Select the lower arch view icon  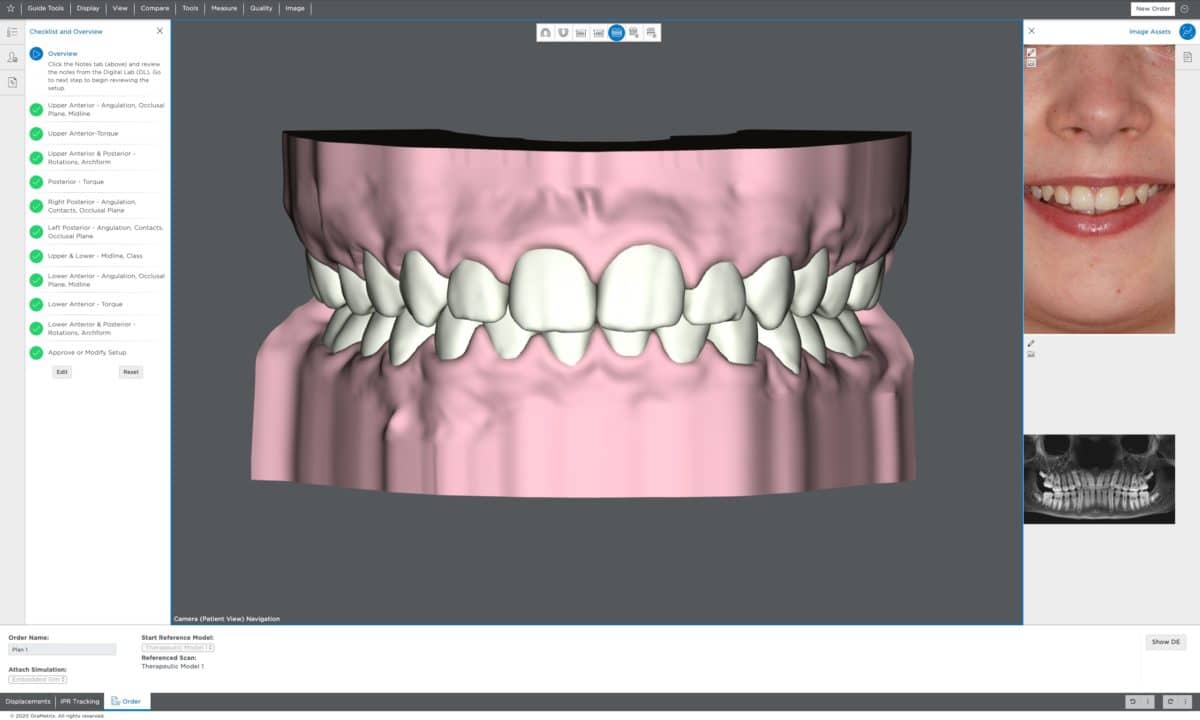[562, 32]
